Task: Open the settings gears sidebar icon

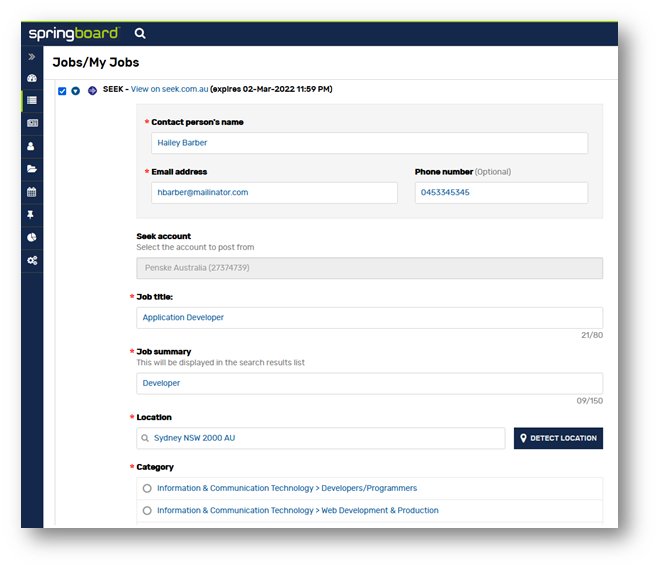Action: pos(32,261)
